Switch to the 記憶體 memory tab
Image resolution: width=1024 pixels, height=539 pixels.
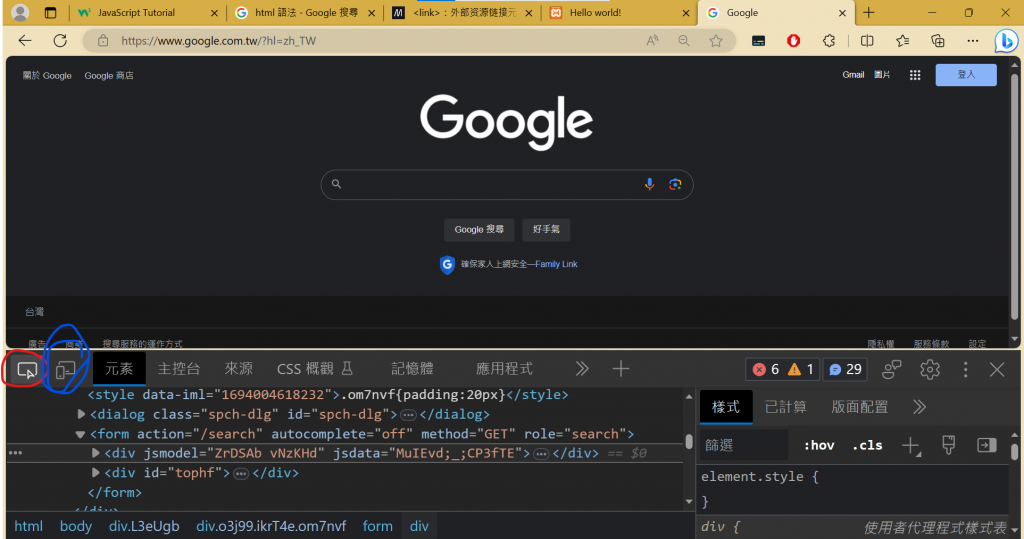pyautogui.click(x=412, y=369)
